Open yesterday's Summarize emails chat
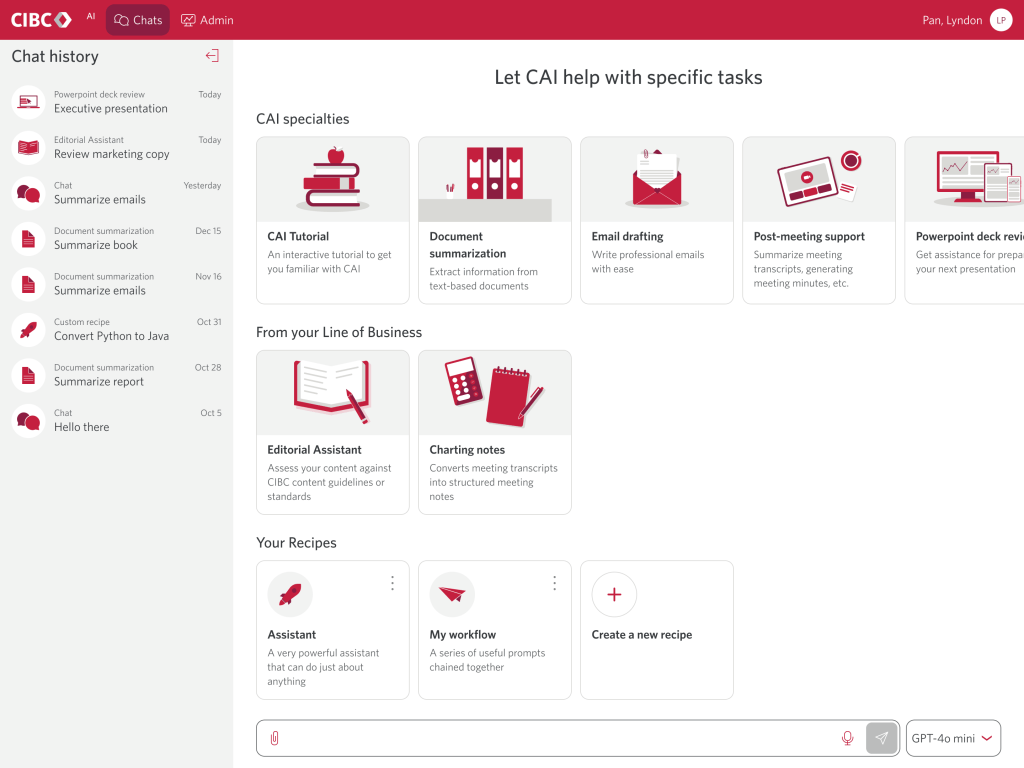1024x768 pixels. (x=116, y=193)
